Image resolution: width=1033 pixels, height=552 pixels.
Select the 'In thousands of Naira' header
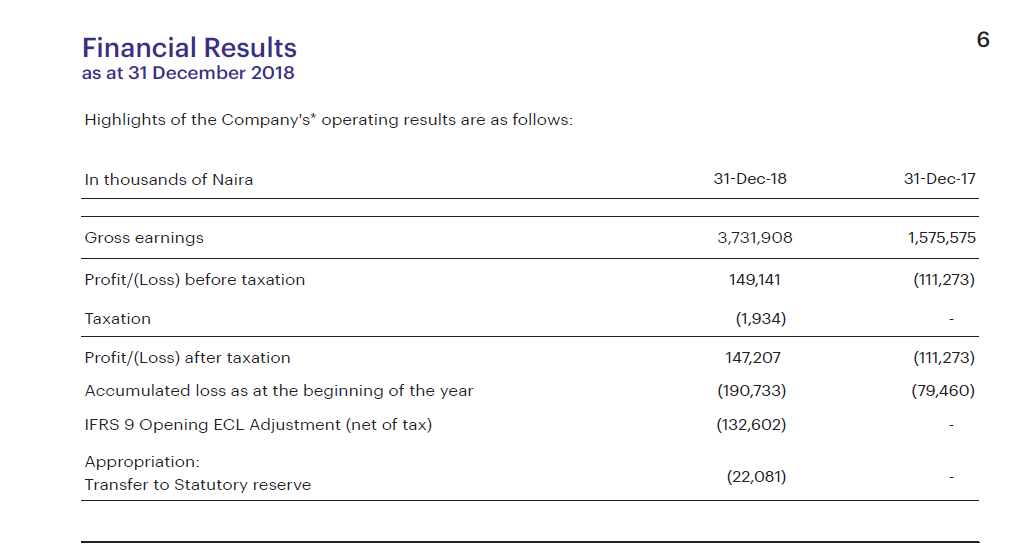click(169, 180)
